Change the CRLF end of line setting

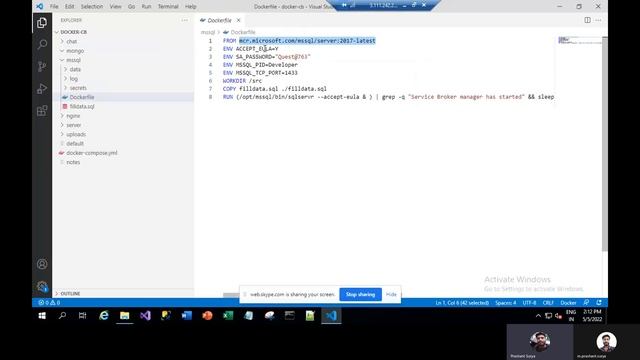click(548, 302)
